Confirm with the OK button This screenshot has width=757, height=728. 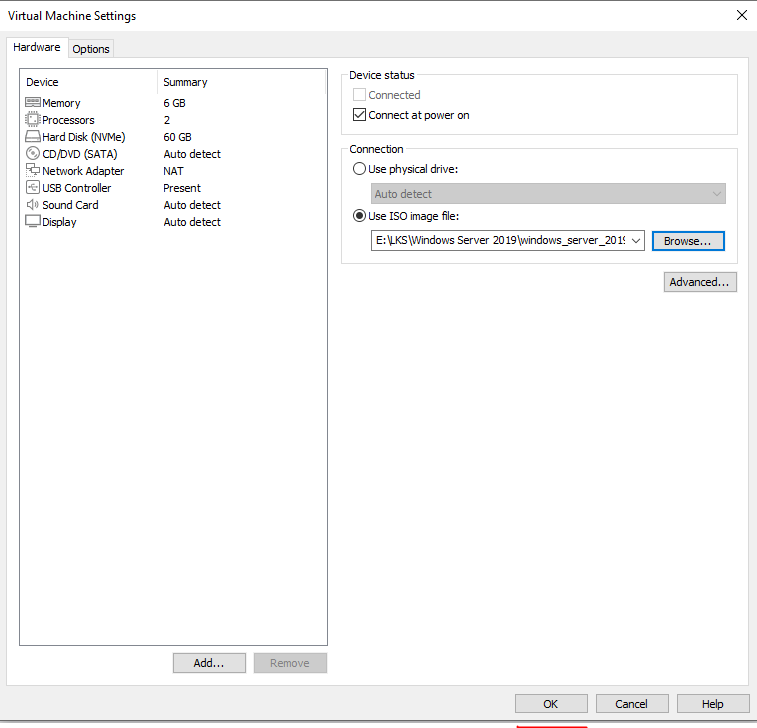pyautogui.click(x=551, y=704)
